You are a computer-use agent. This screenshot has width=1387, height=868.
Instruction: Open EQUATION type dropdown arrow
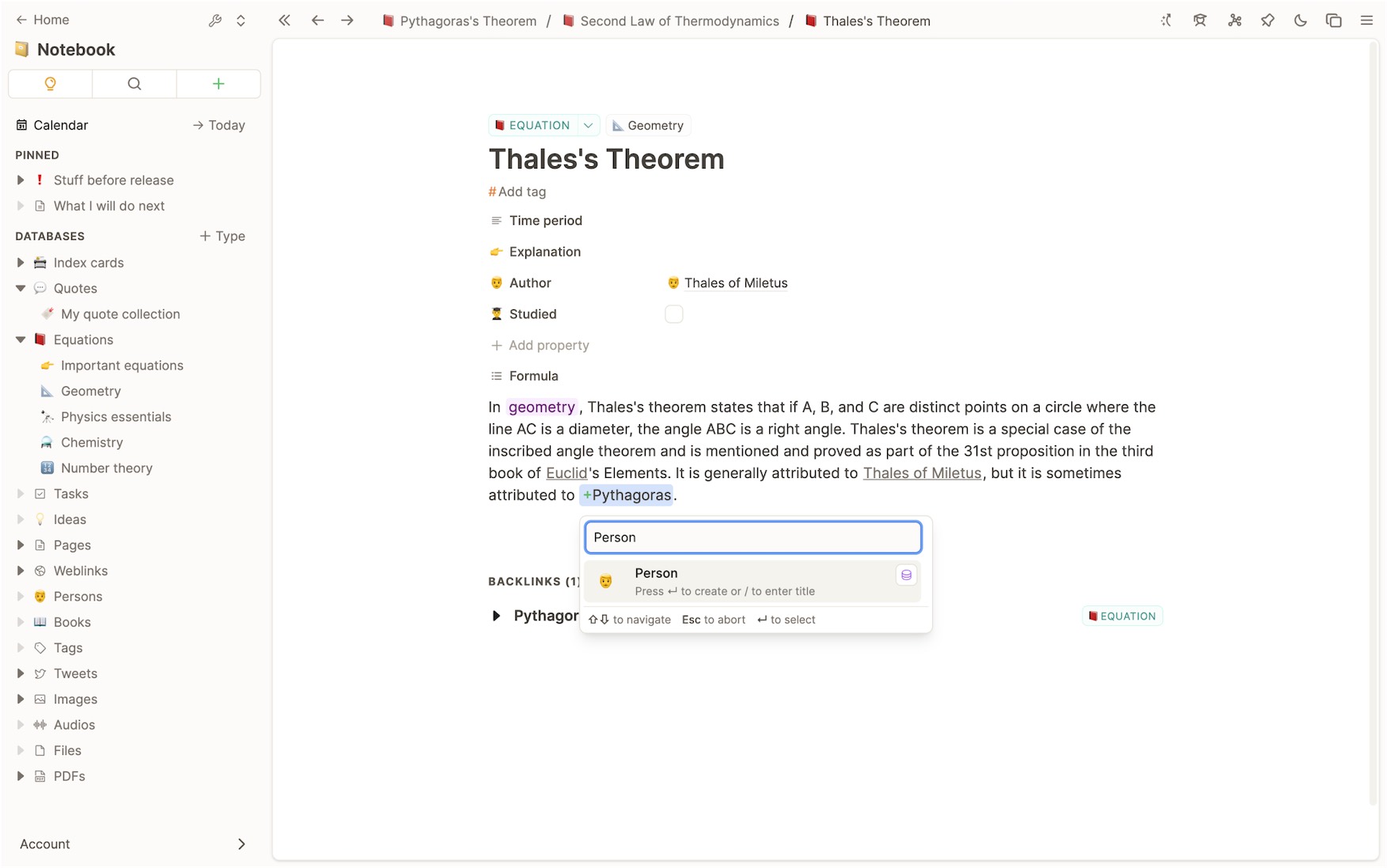coord(588,126)
